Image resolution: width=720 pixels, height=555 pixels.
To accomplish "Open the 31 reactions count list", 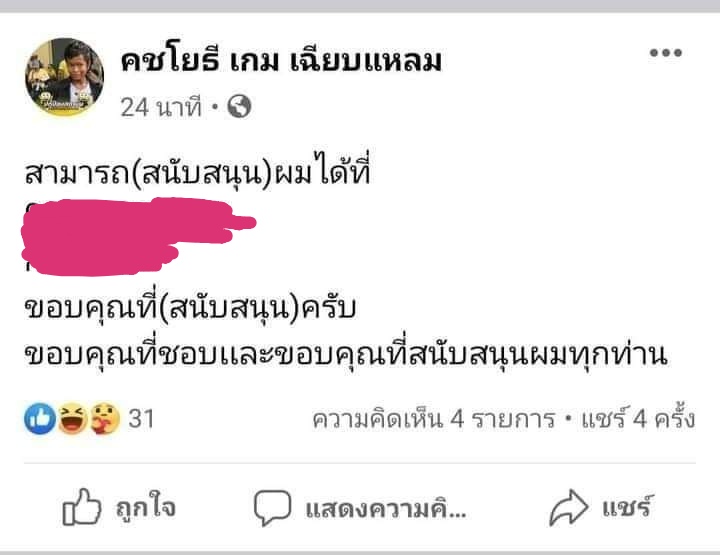I will click(141, 419).
